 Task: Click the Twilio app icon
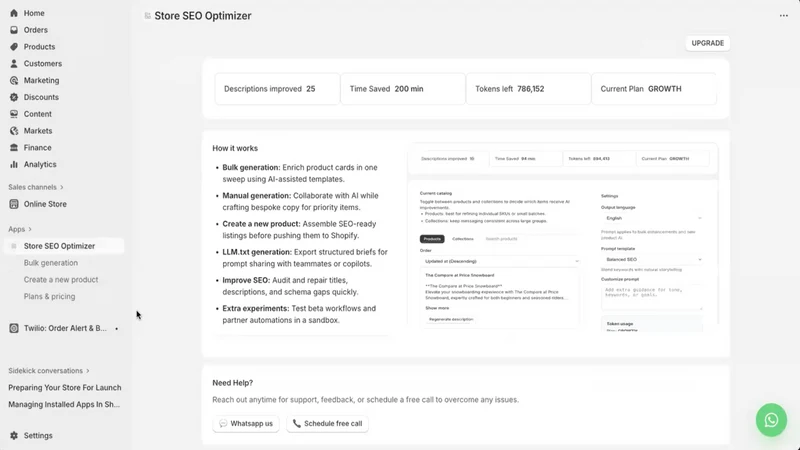[14, 329]
